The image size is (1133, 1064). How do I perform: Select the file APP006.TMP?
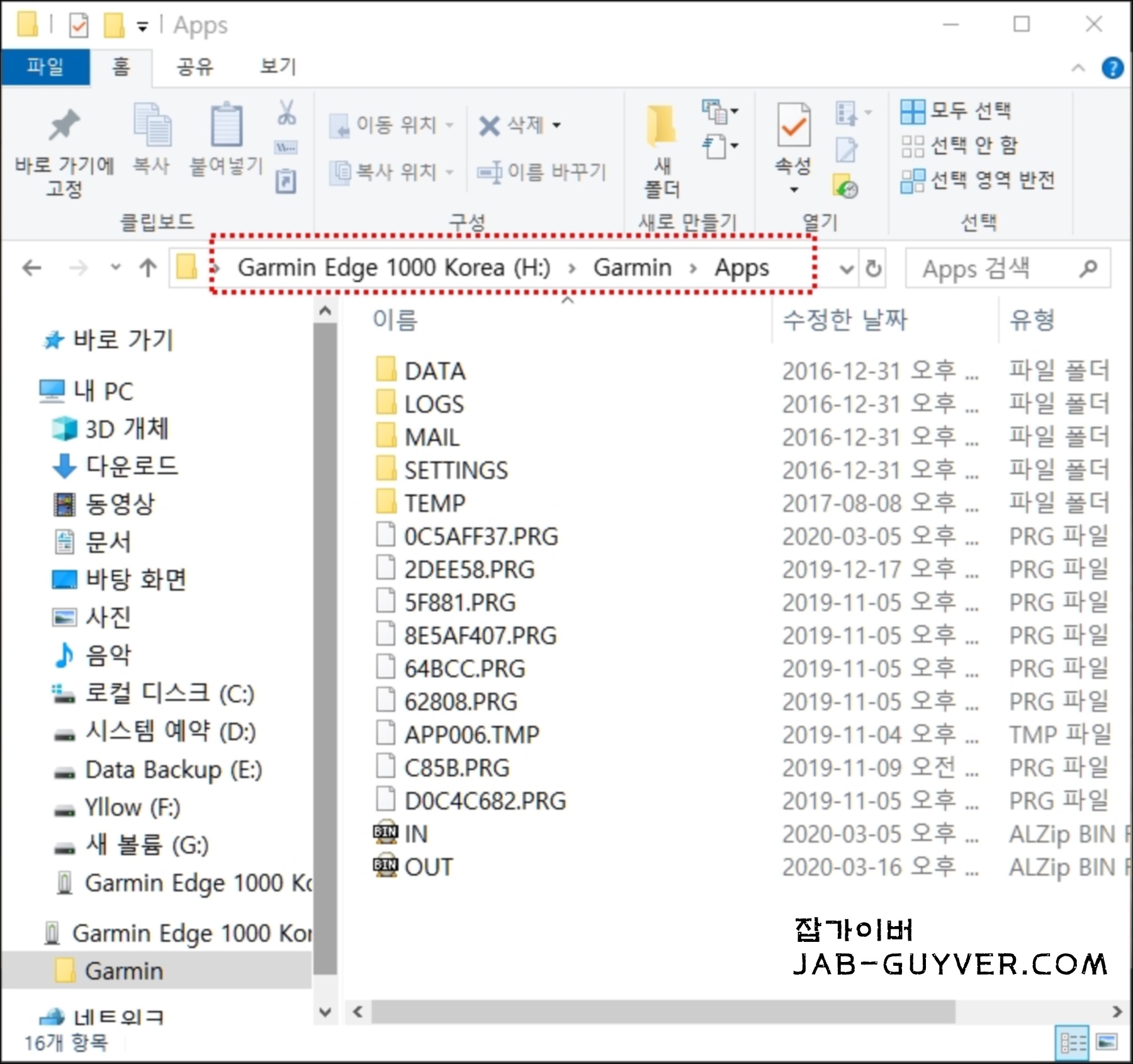click(458, 735)
